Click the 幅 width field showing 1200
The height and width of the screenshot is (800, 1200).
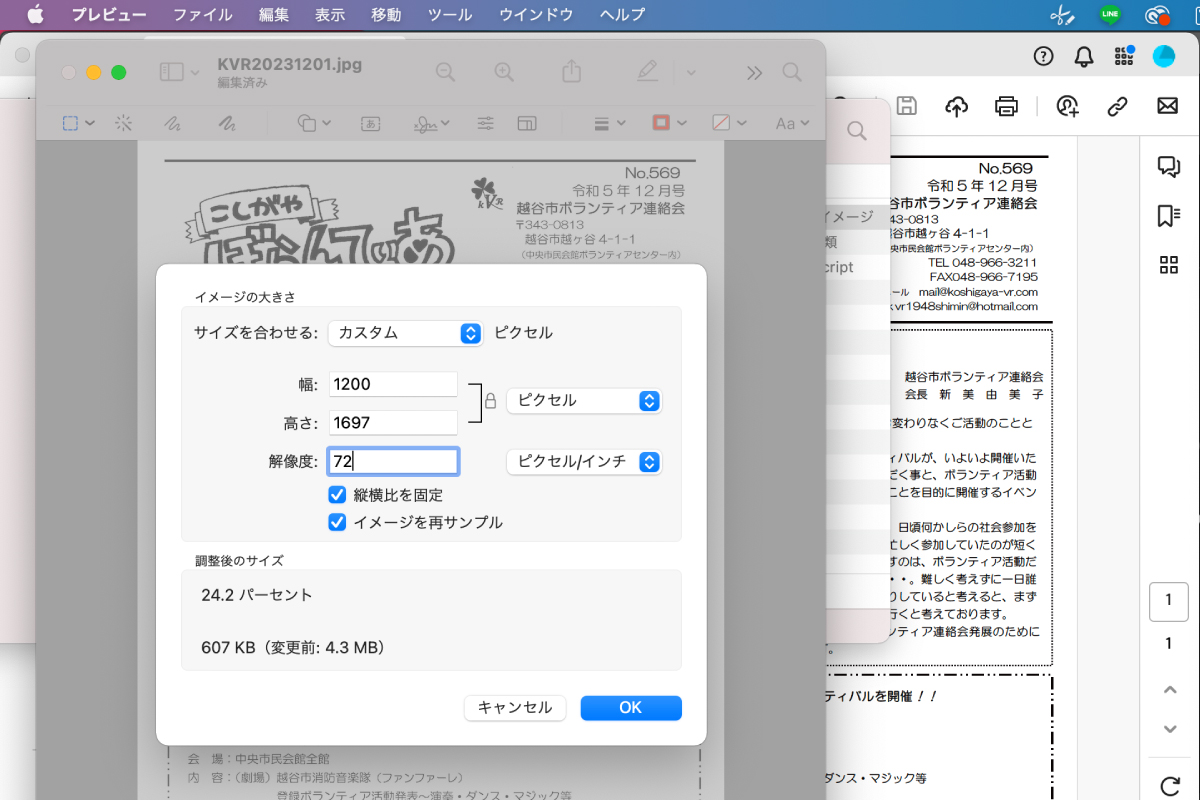pyautogui.click(x=393, y=384)
